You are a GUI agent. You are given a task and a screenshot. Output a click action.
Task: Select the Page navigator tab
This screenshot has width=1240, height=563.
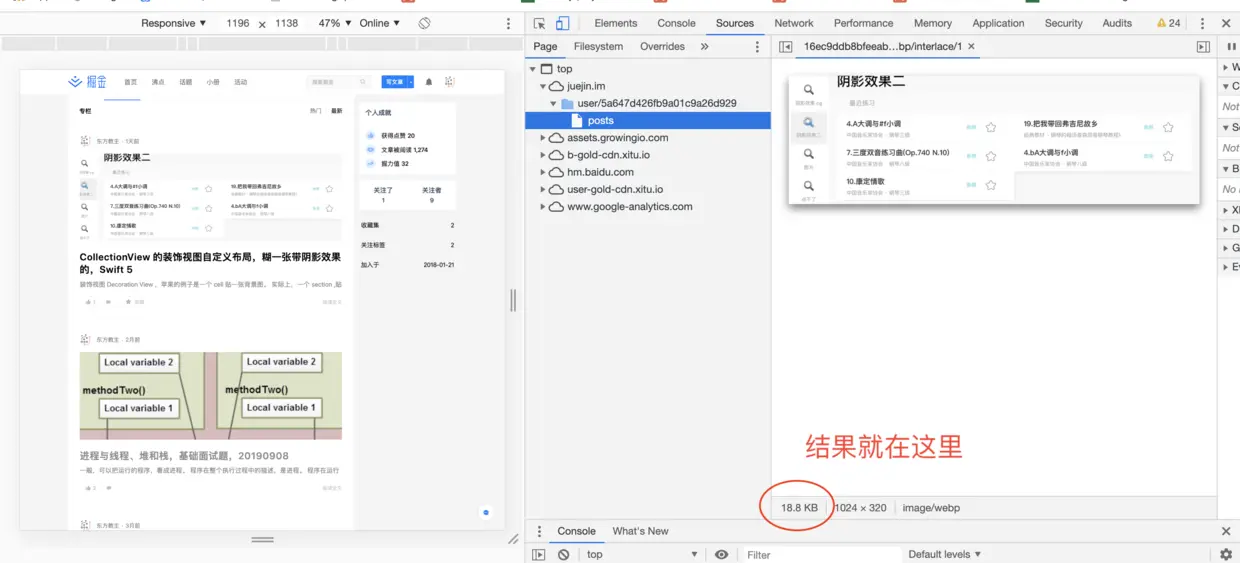click(545, 47)
